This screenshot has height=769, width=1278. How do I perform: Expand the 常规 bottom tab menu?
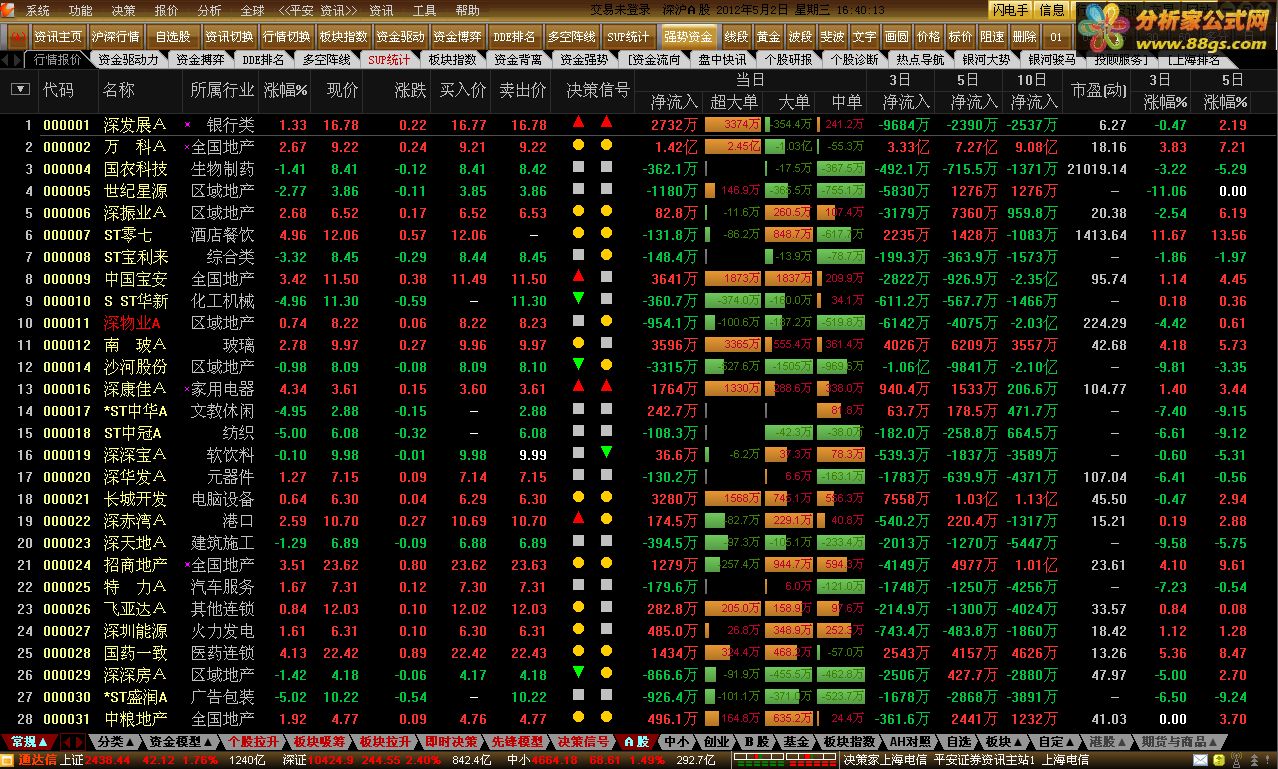coord(29,742)
